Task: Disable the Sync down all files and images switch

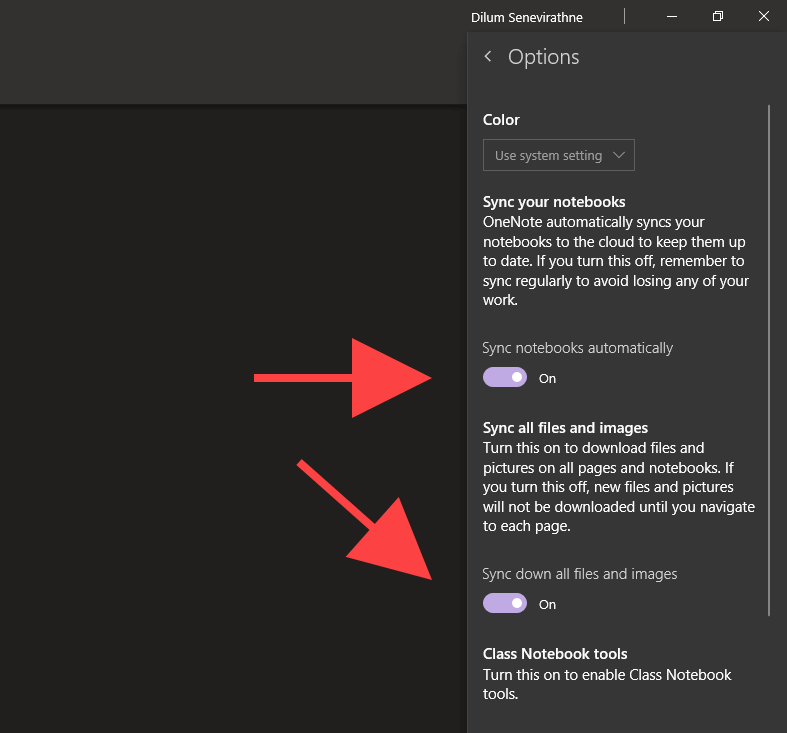Action: click(x=505, y=604)
